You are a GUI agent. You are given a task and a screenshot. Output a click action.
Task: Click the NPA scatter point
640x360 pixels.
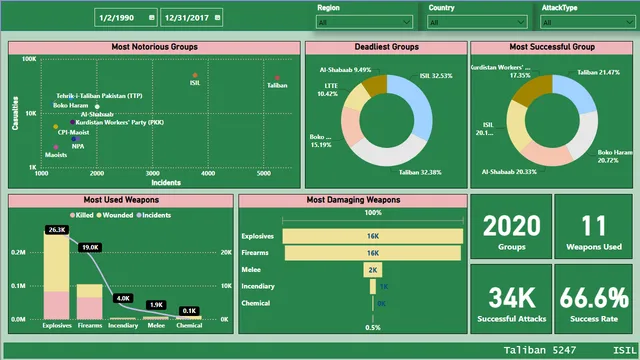[74, 139]
